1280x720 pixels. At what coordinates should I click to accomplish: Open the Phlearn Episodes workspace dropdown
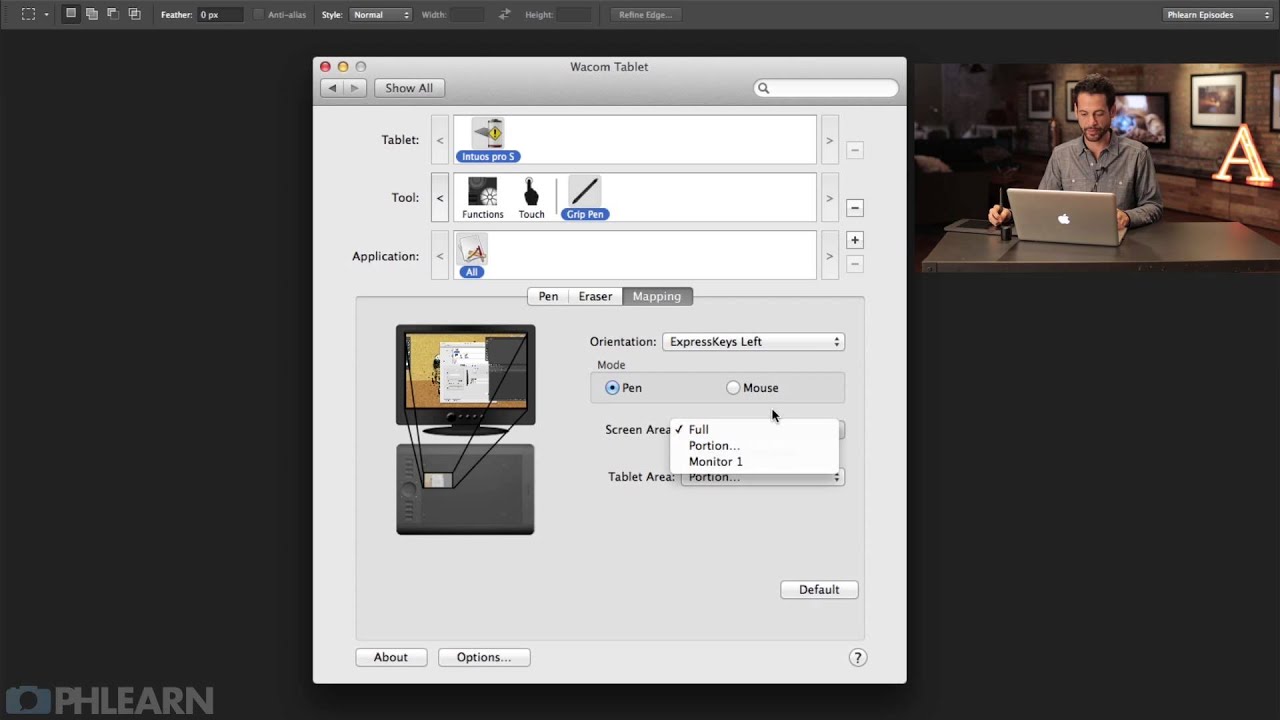[x=1218, y=15]
